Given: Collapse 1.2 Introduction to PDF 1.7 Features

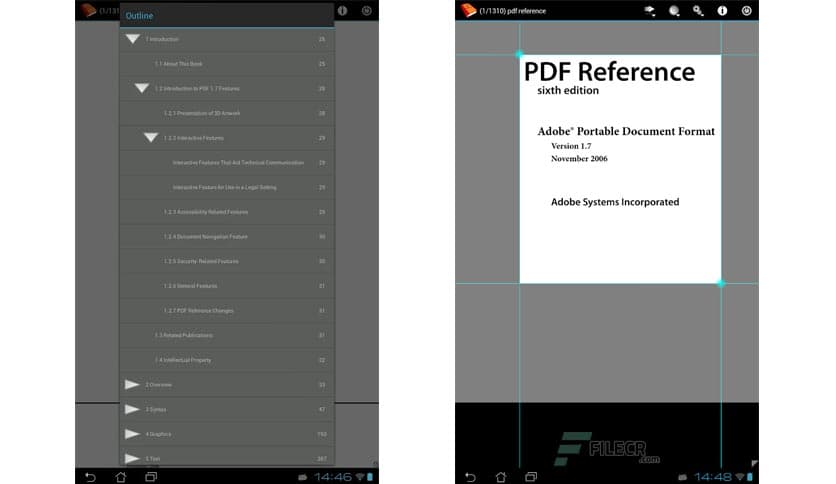Looking at the screenshot, I should click(x=142, y=88).
